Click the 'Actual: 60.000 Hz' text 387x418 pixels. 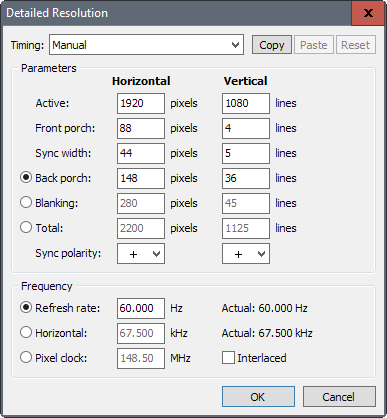point(265,308)
